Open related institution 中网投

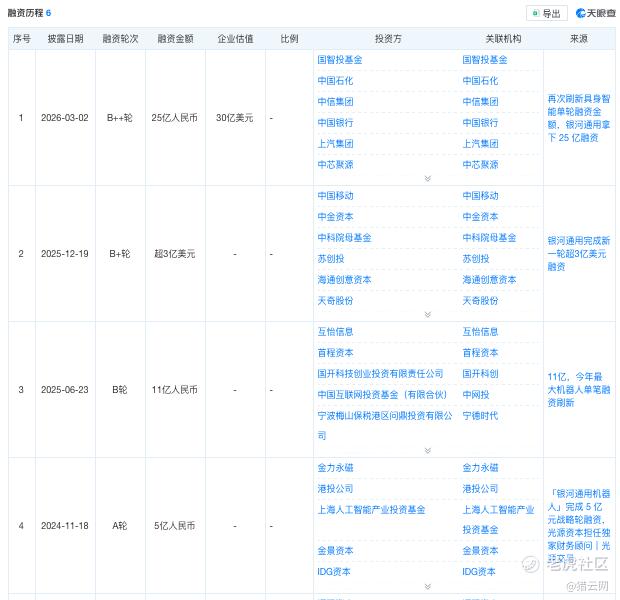476,395
